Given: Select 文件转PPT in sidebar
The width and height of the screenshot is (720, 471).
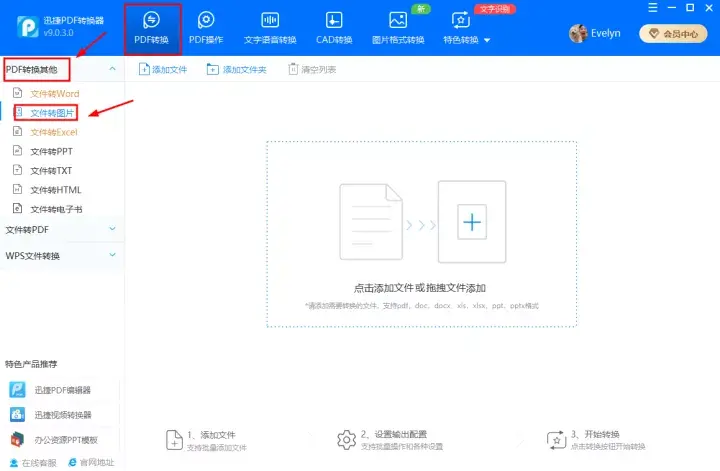Looking at the screenshot, I should [x=51, y=151].
